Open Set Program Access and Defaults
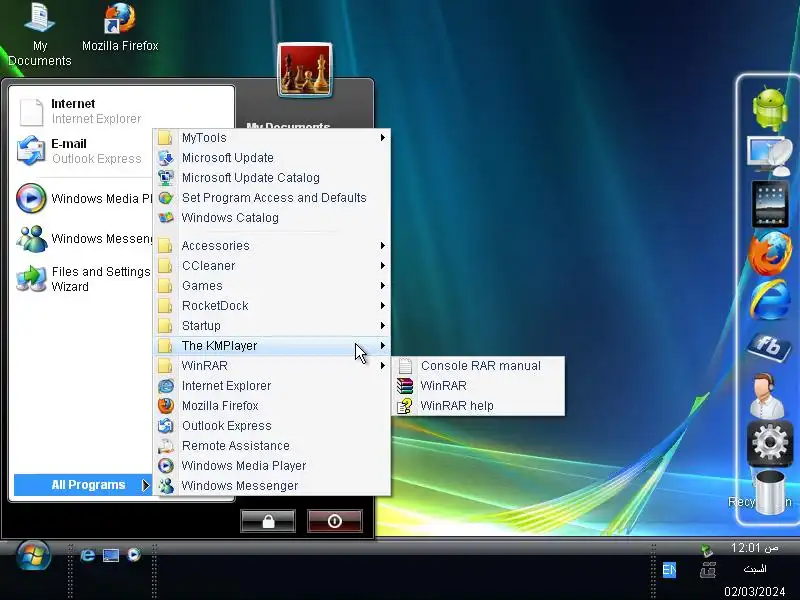 [272, 197]
